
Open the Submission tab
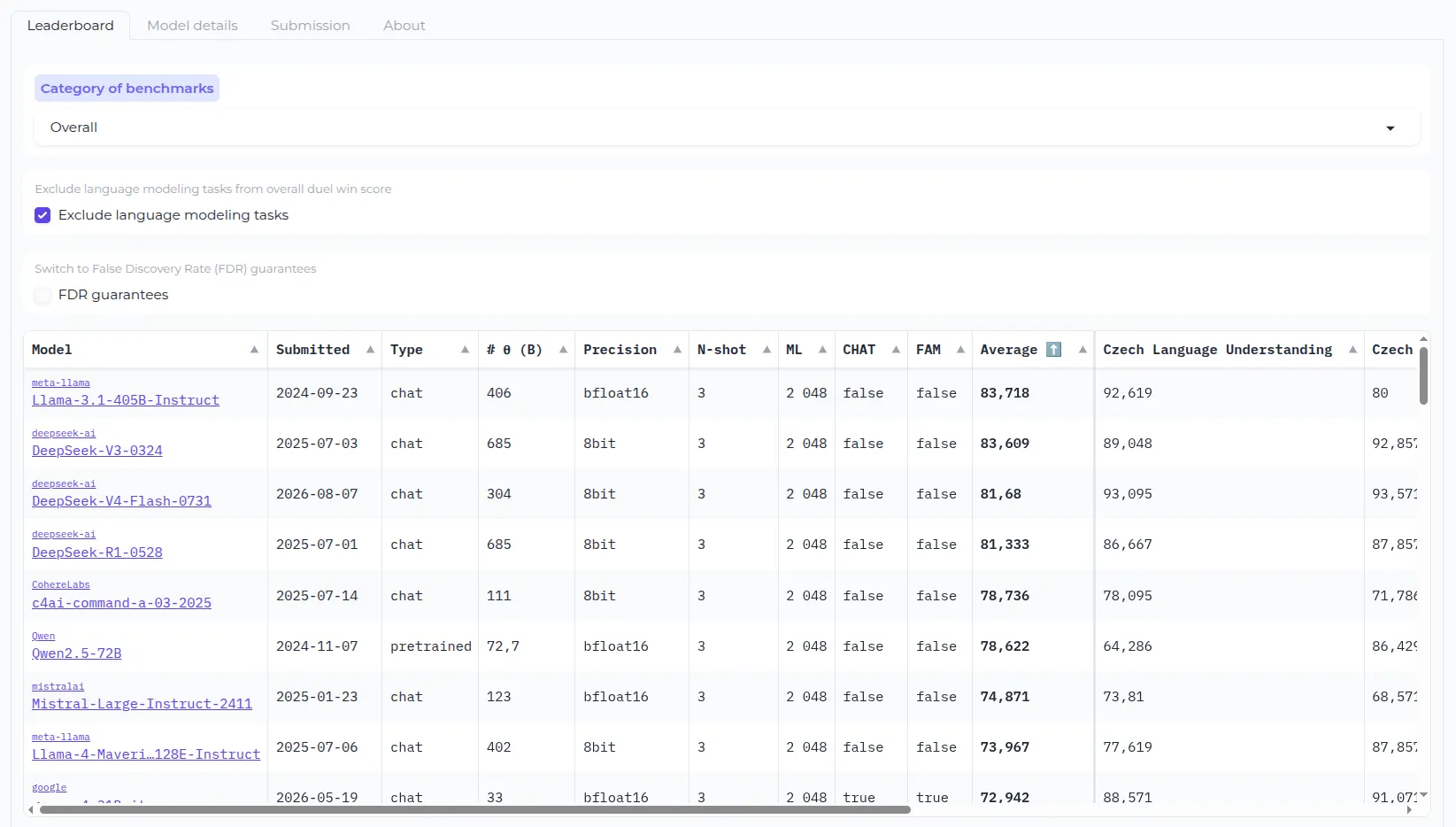(x=311, y=26)
